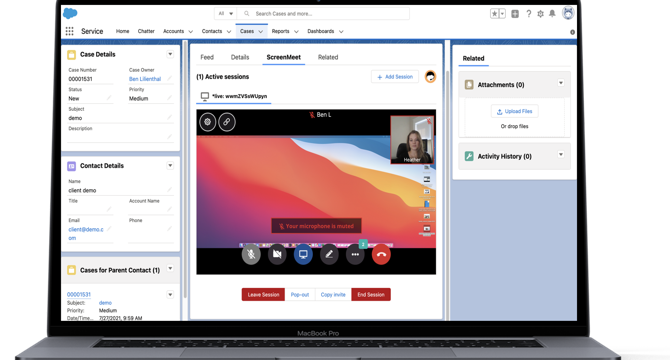Open session settings gear in video
Screen dimensions: 670x360
click(x=208, y=122)
